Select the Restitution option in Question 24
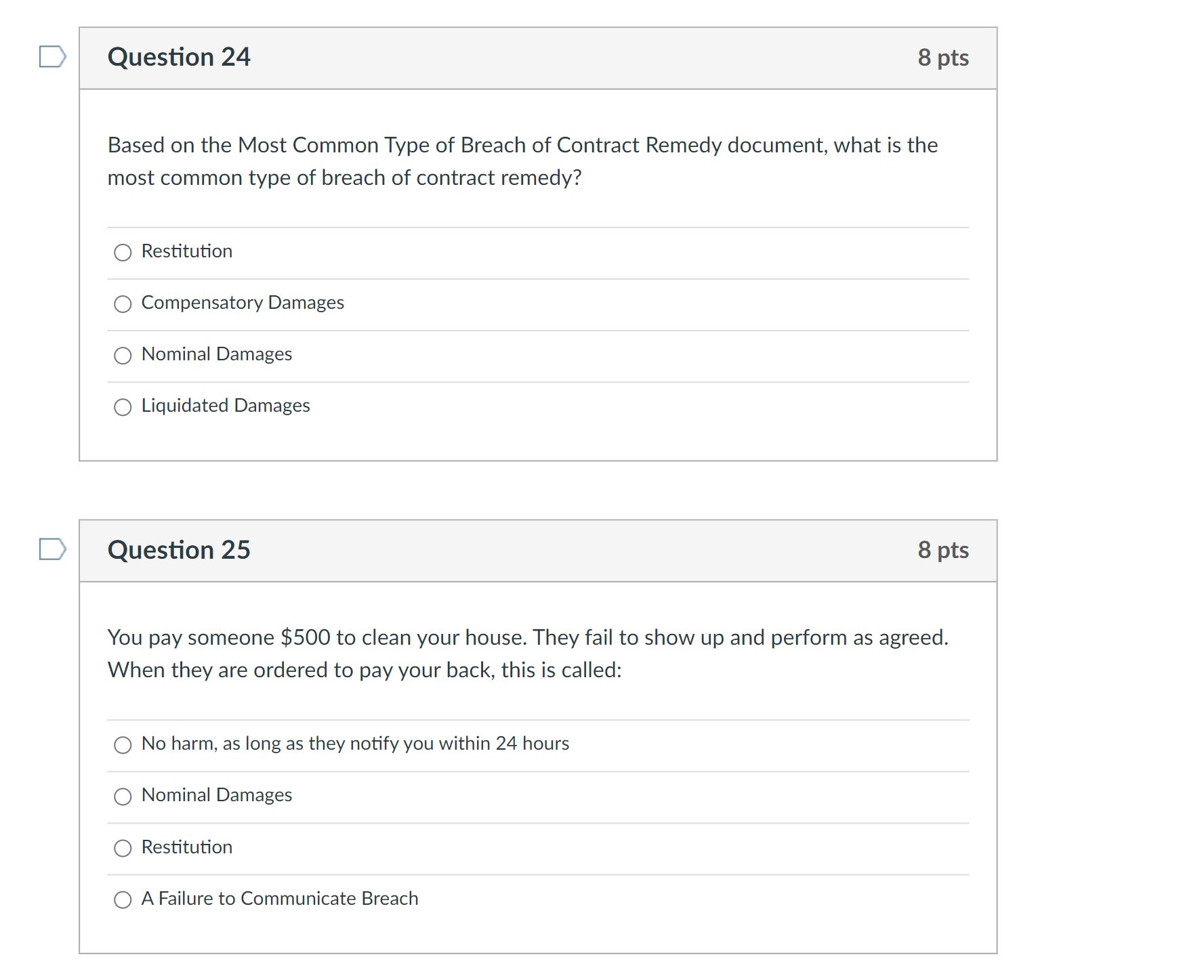The width and height of the screenshot is (1204, 980). (x=123, y=252)
